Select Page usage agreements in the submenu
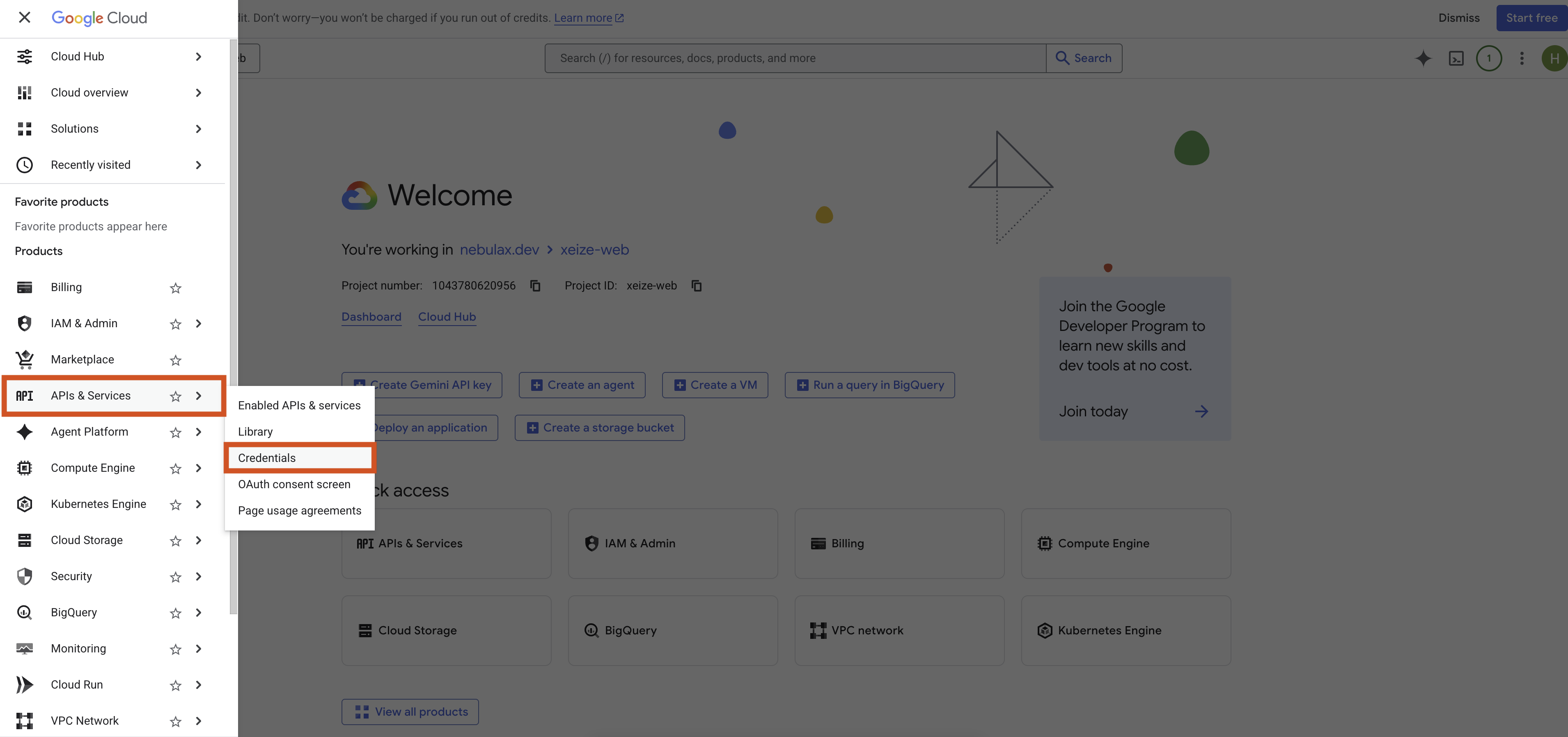The image size is (1568, 737). coord(300,510)
